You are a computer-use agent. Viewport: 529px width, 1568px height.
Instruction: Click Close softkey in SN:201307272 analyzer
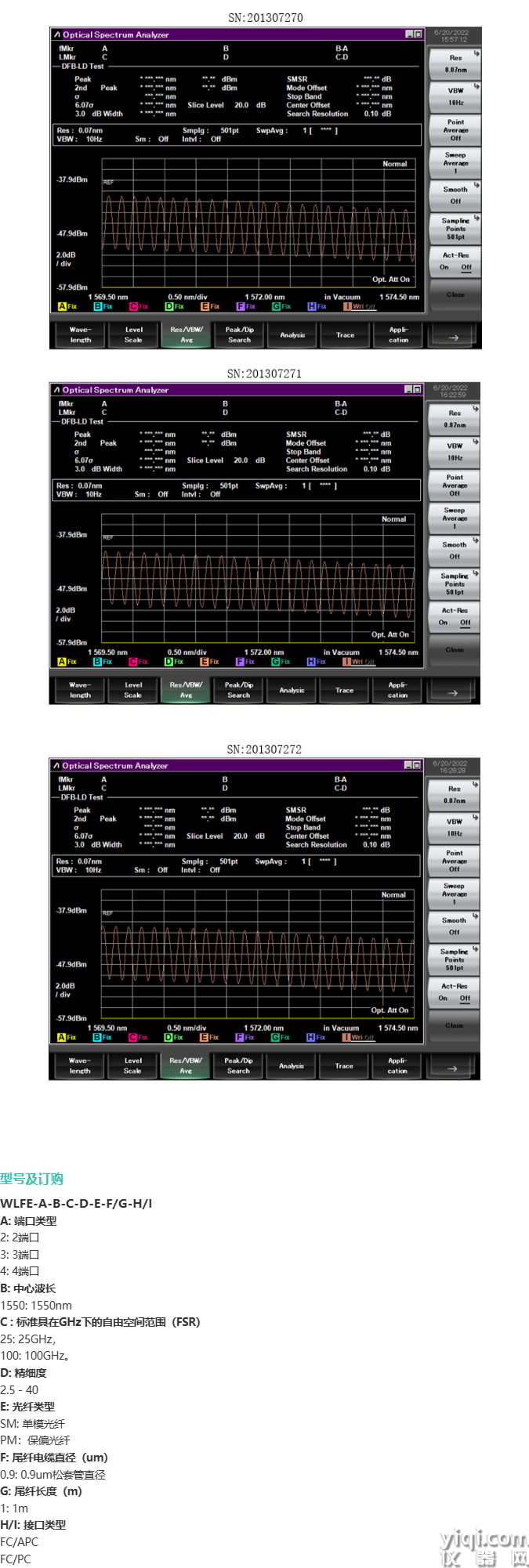(x=455, y=1026)
